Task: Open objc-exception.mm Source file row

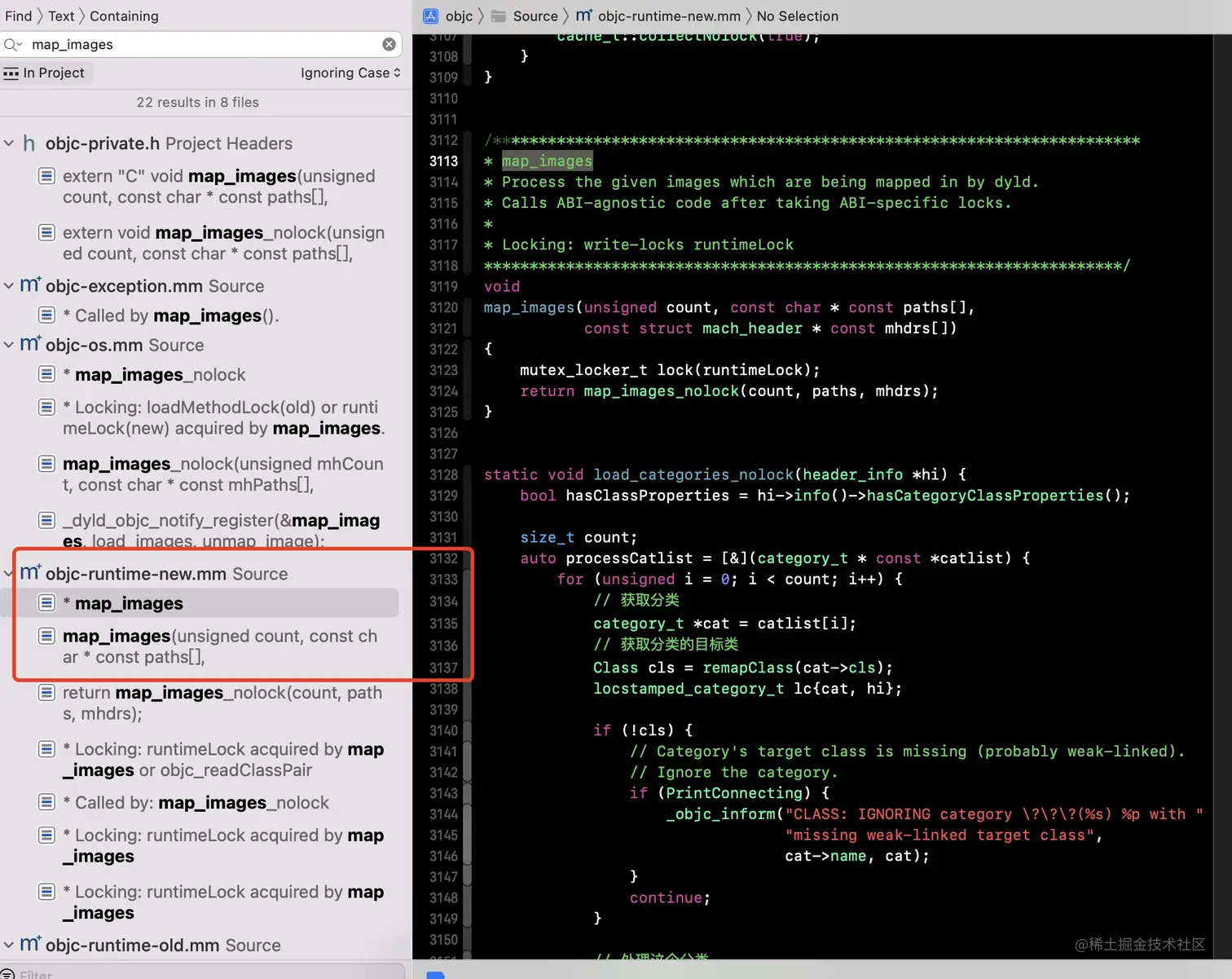Action: 155,286
